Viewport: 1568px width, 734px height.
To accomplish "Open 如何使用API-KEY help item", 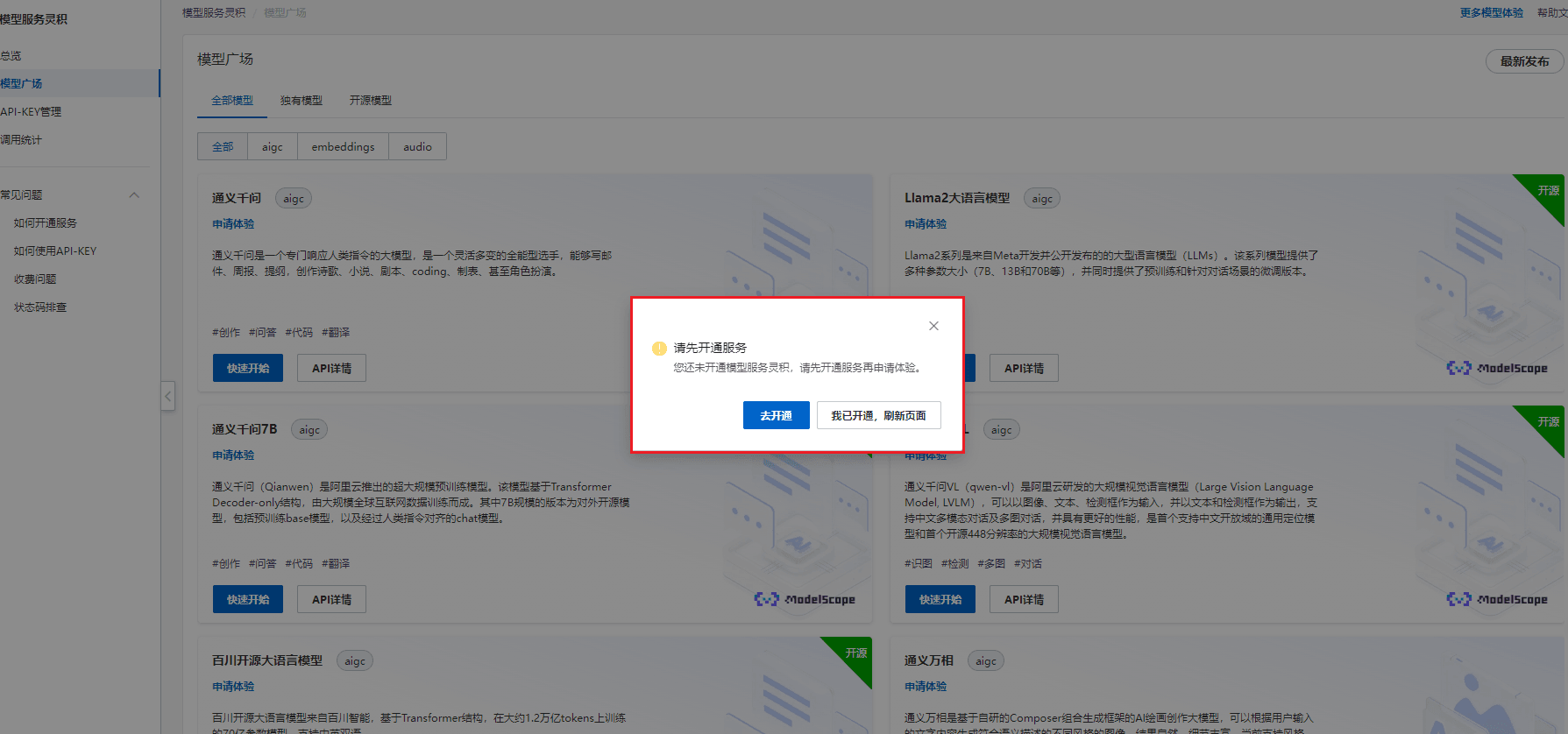I will point(55,251).
